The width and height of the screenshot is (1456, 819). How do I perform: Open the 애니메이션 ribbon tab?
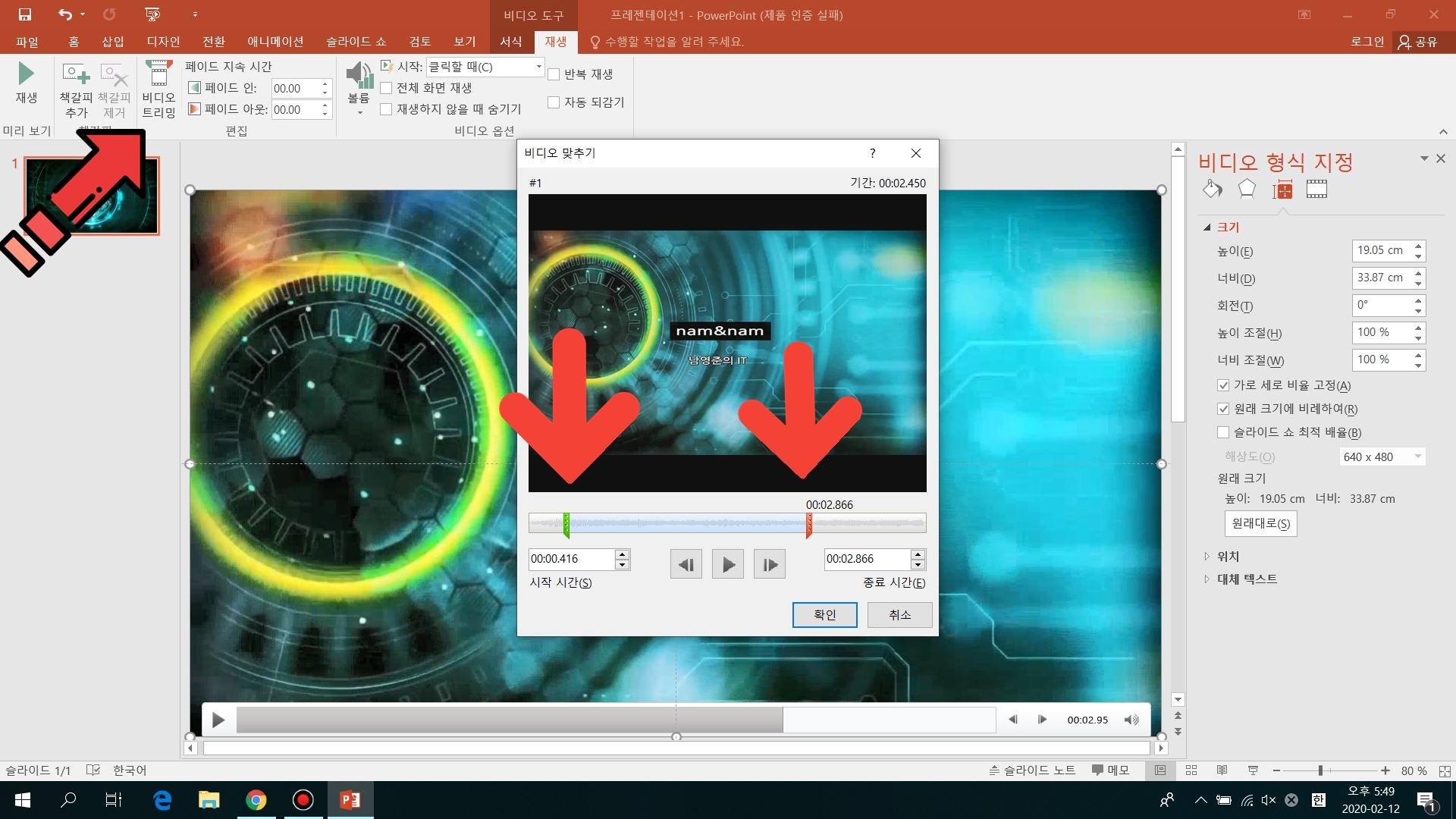[275, 42]
